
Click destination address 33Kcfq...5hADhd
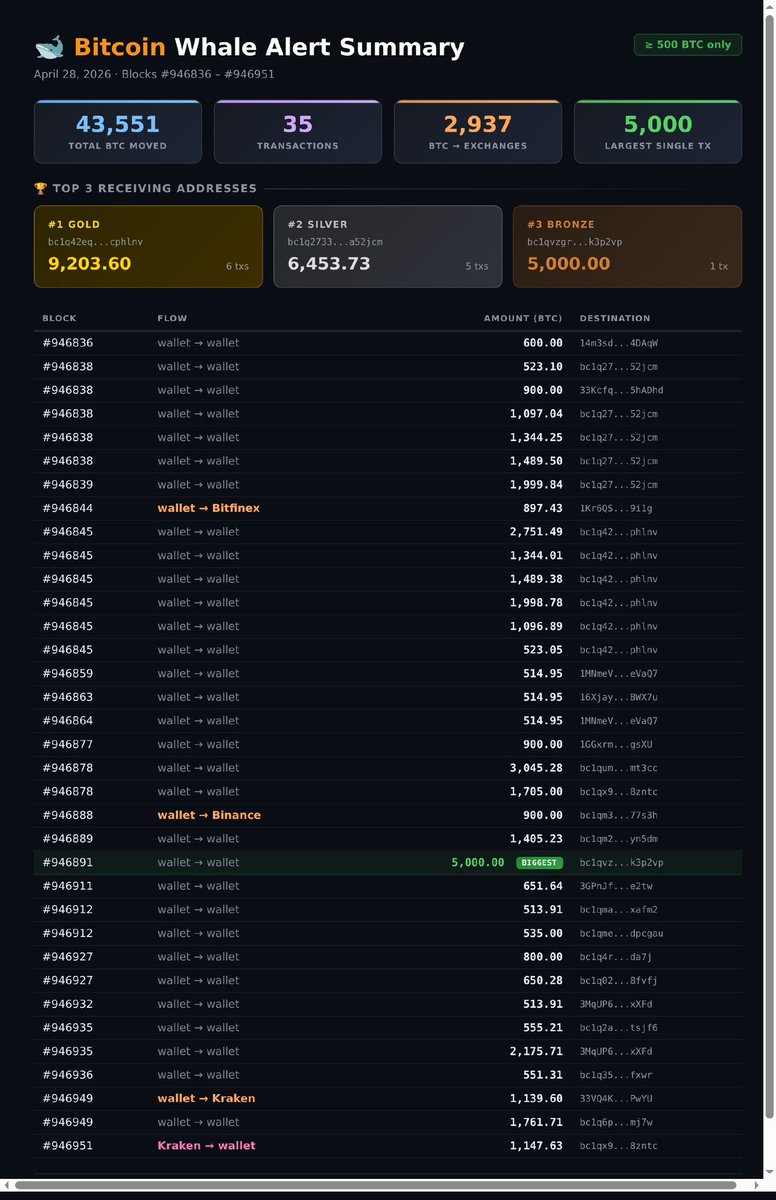coord(622,390)
